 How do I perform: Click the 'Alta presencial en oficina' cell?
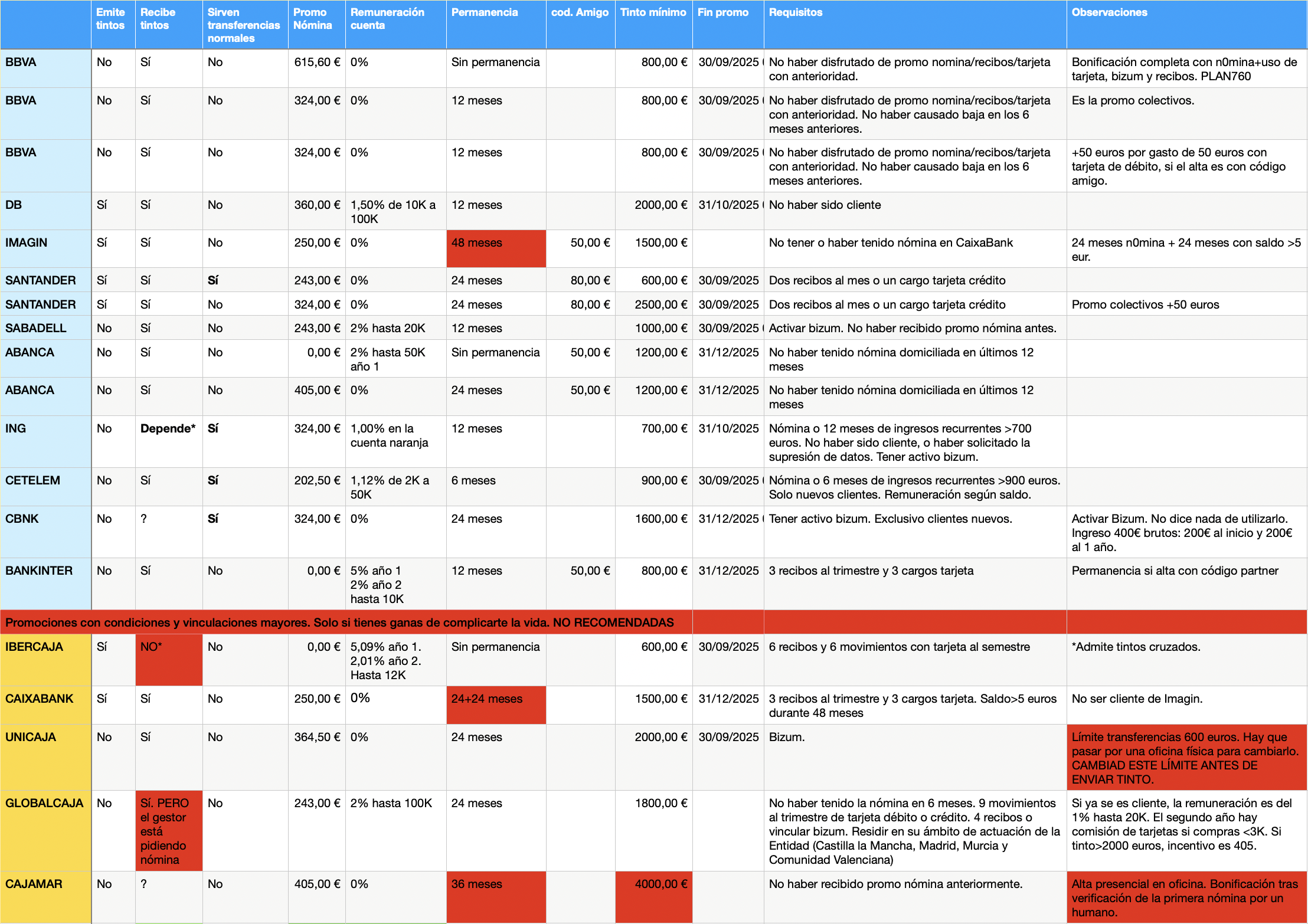1187,897
